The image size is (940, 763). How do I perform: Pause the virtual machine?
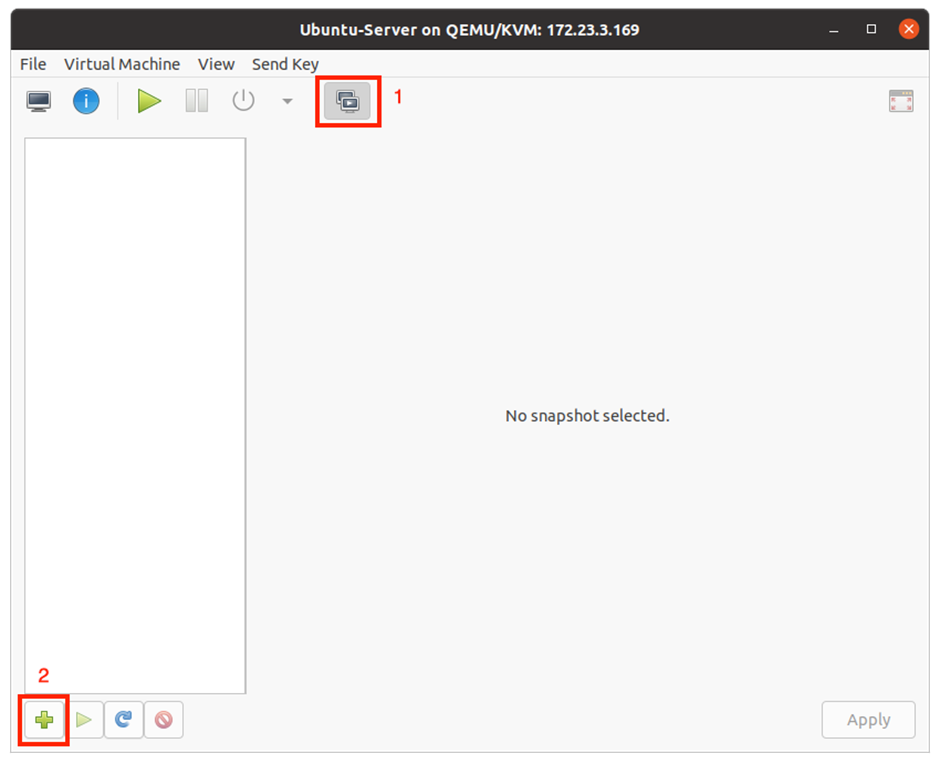click(x=197, y=101)
